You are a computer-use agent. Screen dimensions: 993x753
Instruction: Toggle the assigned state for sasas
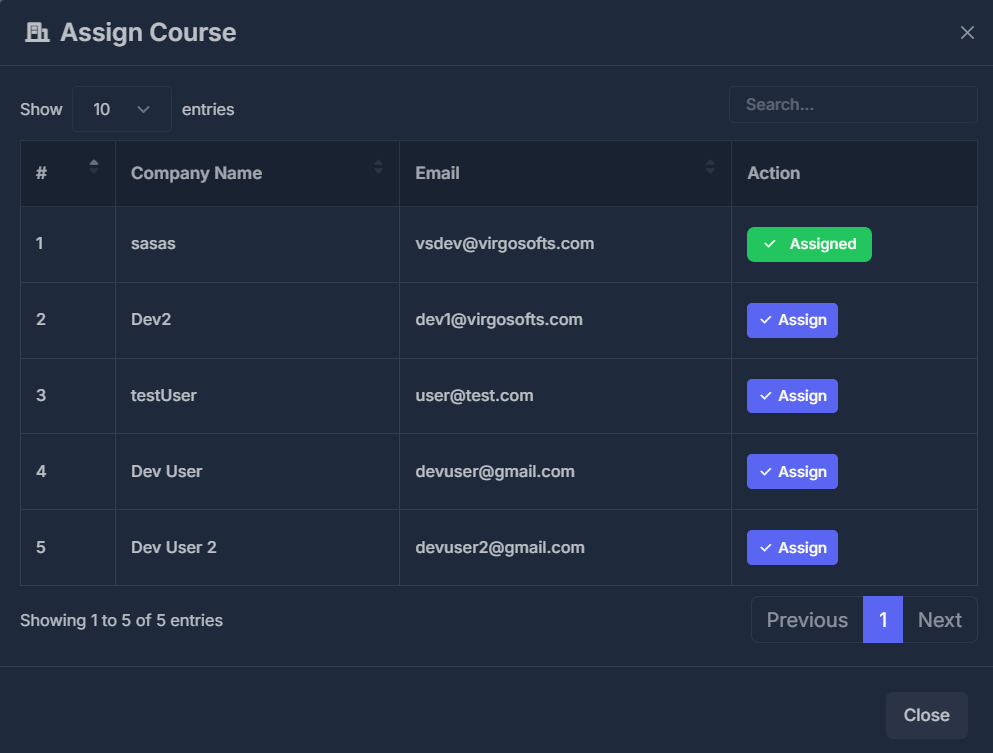[809, 243]
